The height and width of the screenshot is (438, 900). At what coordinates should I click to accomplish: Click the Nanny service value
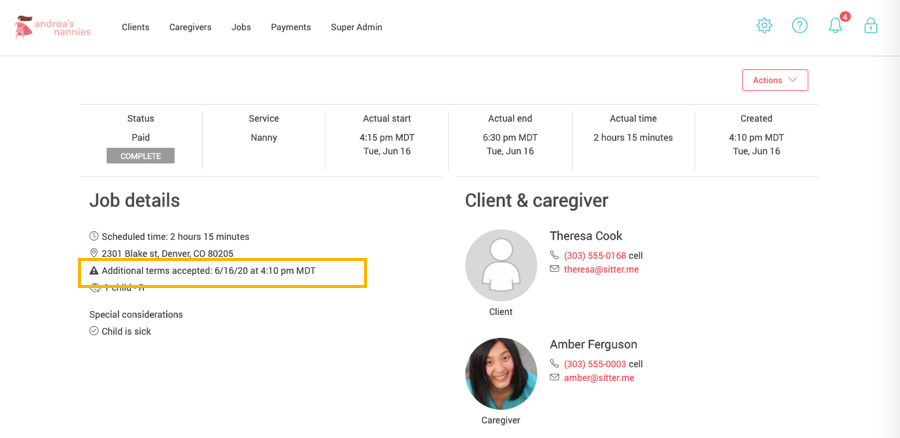coord(263,138)
